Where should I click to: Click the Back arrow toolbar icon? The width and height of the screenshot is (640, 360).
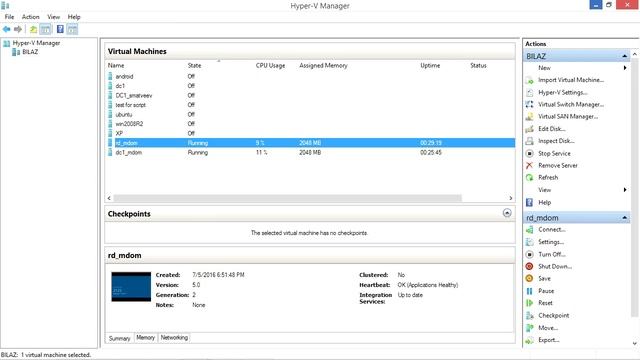7,29
